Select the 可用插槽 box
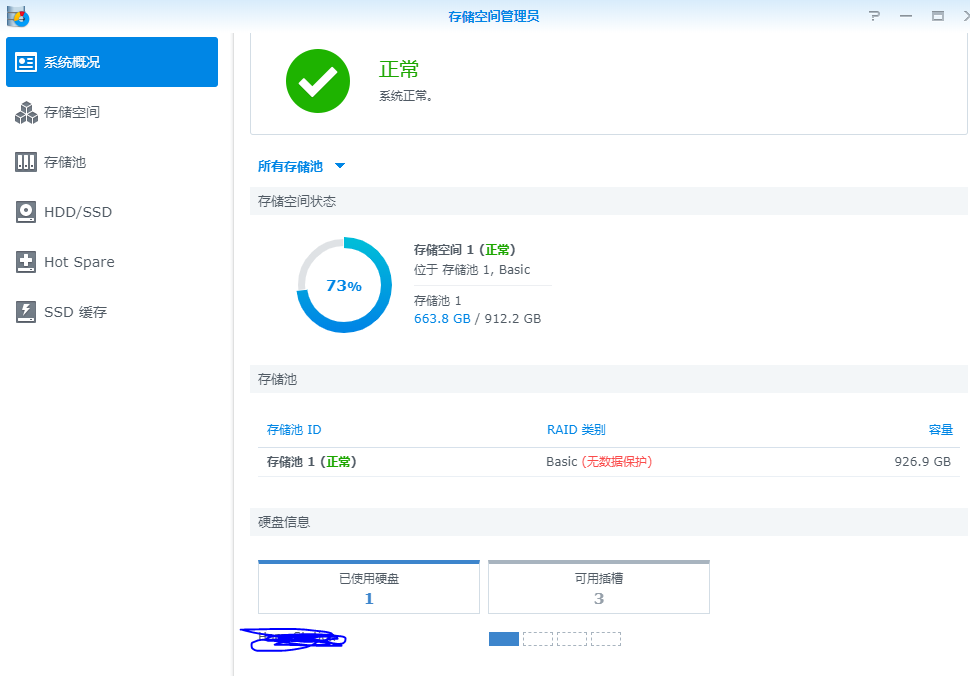 [598, 588]
